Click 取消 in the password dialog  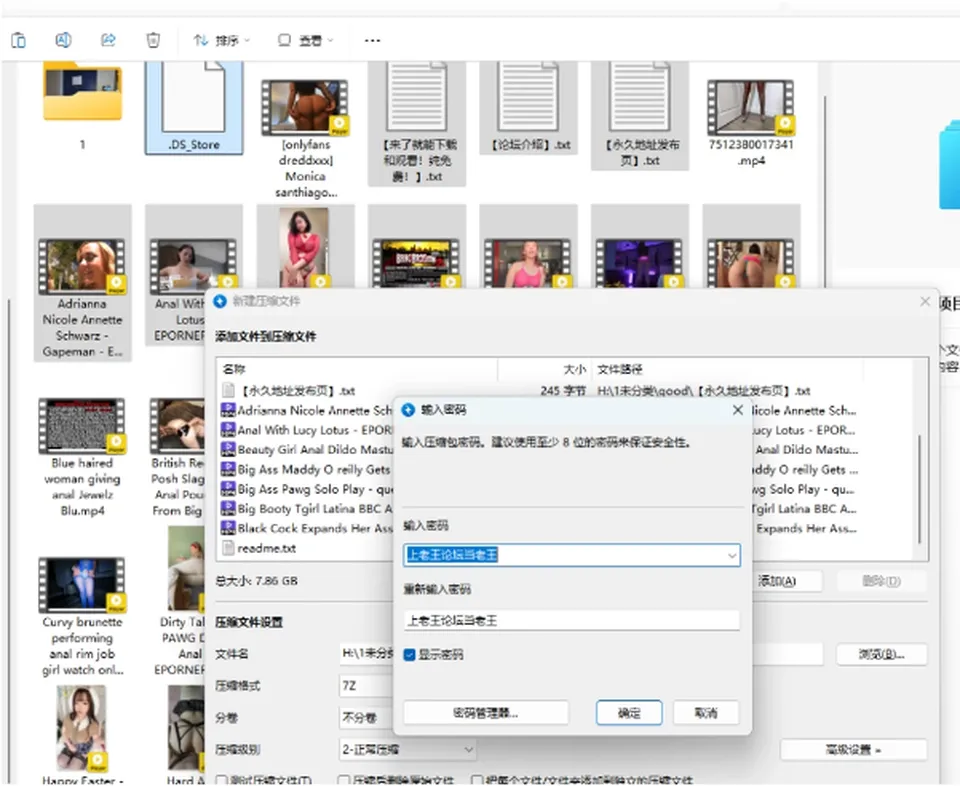coord(706,713)
